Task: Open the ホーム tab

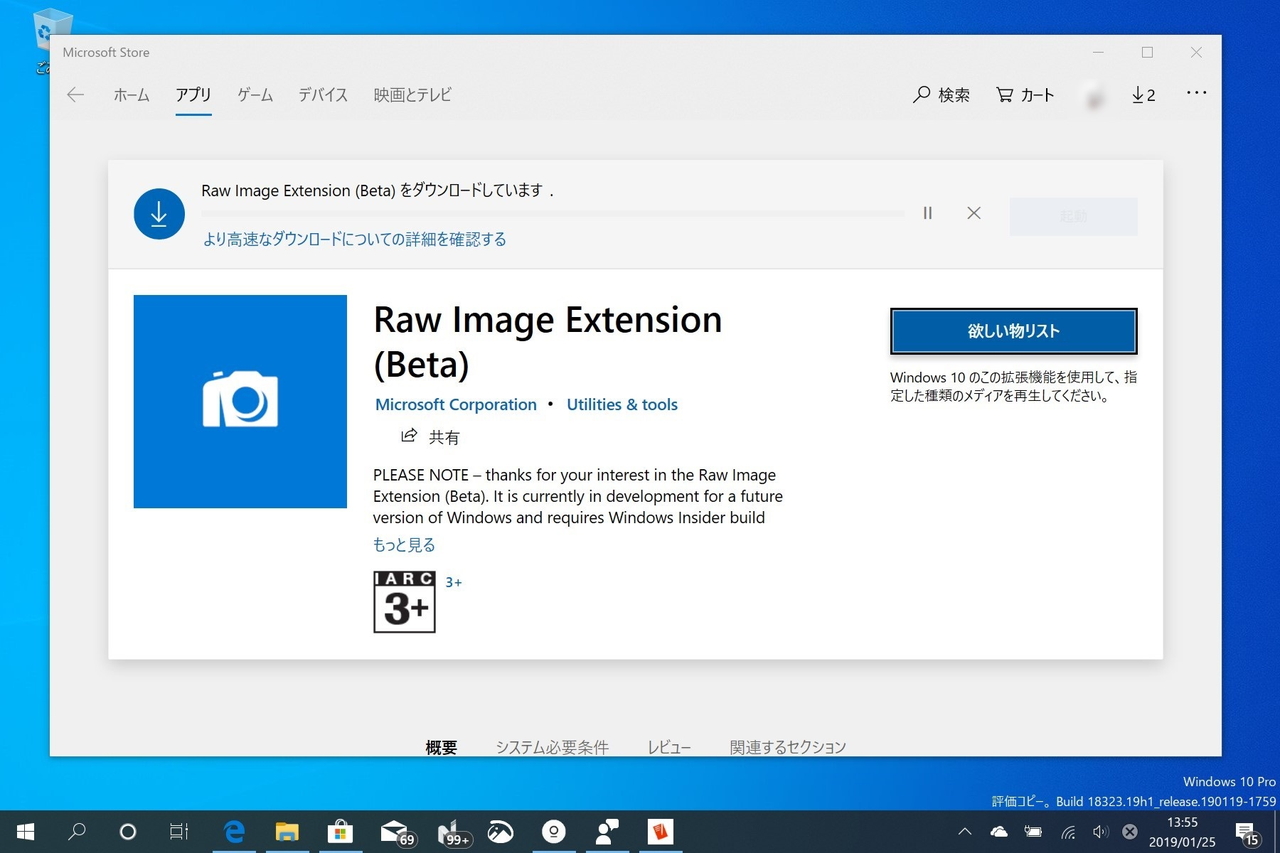Action: (131, 95)
